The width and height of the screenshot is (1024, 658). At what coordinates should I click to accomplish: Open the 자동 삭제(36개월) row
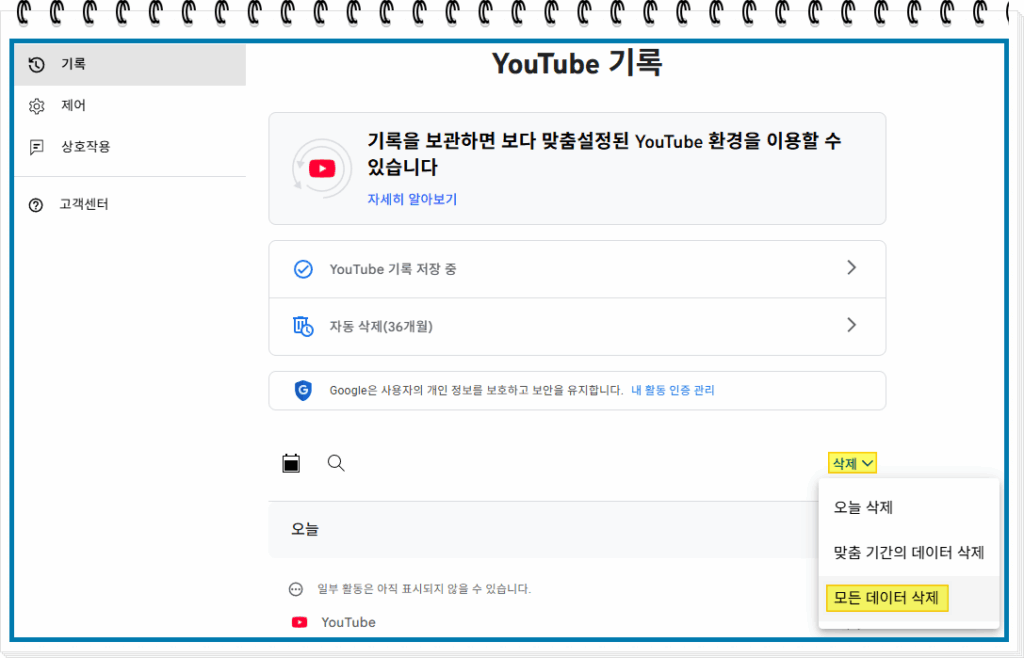577,326
